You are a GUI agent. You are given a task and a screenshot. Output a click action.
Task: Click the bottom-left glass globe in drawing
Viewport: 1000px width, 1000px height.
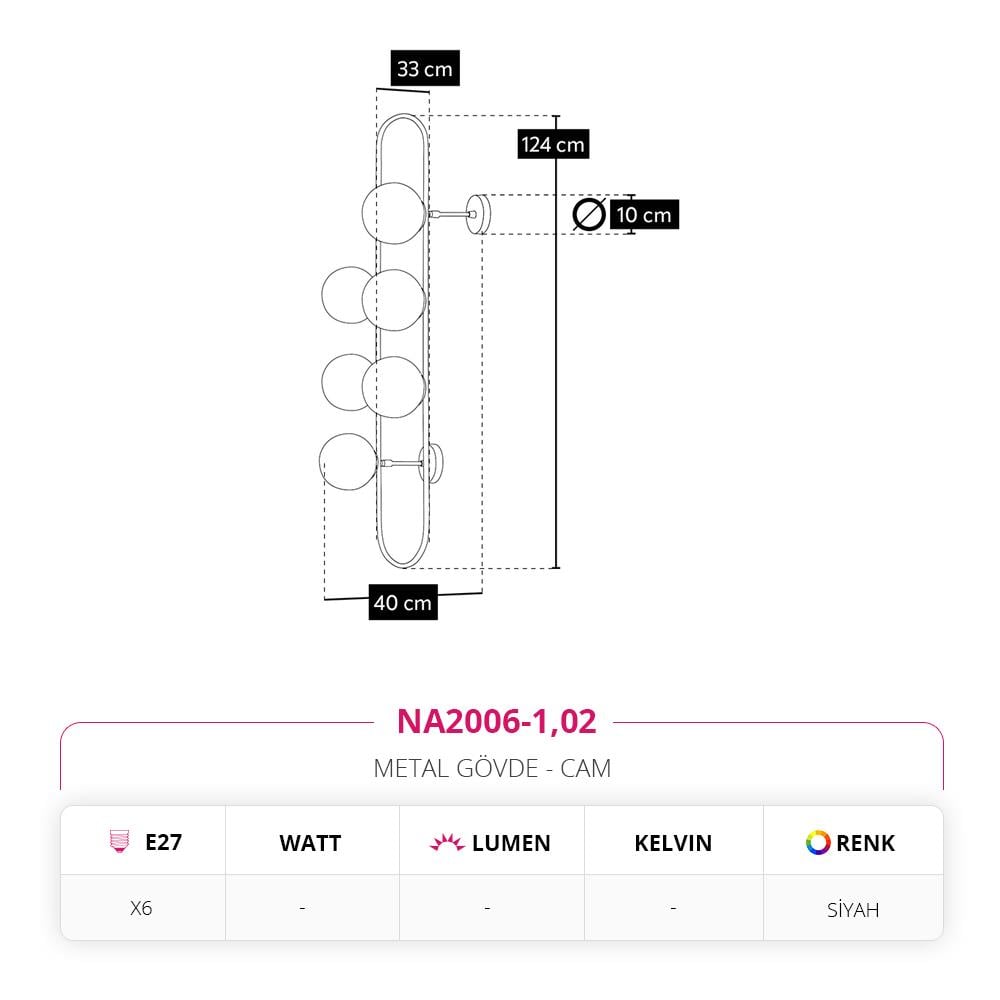coord(348,462)
